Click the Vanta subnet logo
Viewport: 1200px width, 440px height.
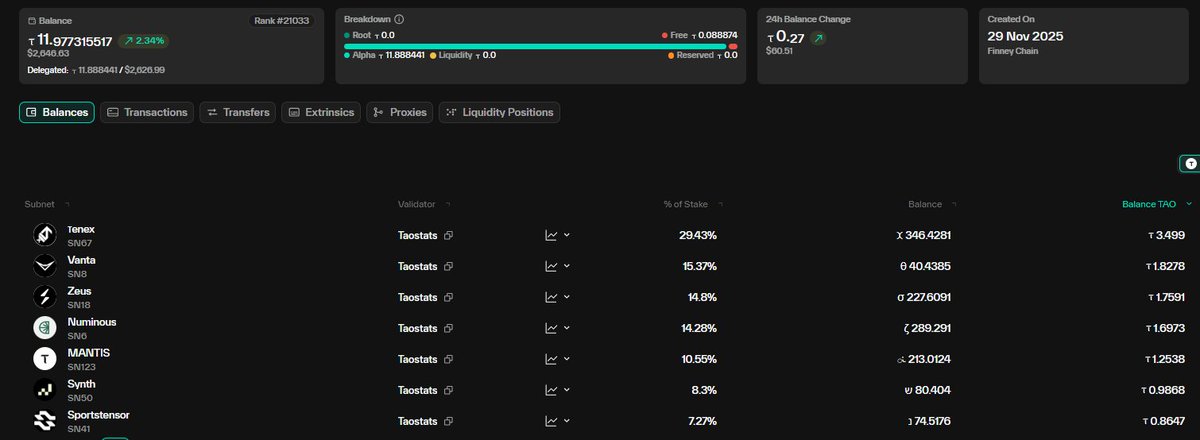pyautogui.click(x=44, y=266)
